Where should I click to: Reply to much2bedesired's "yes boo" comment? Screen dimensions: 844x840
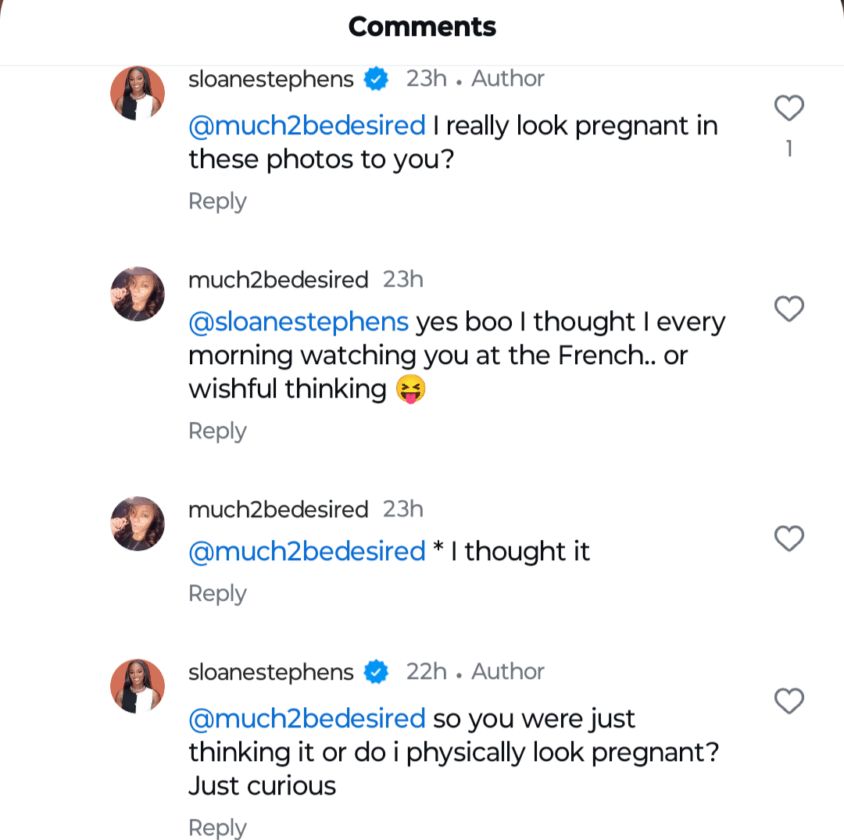(x=217, y=431)
